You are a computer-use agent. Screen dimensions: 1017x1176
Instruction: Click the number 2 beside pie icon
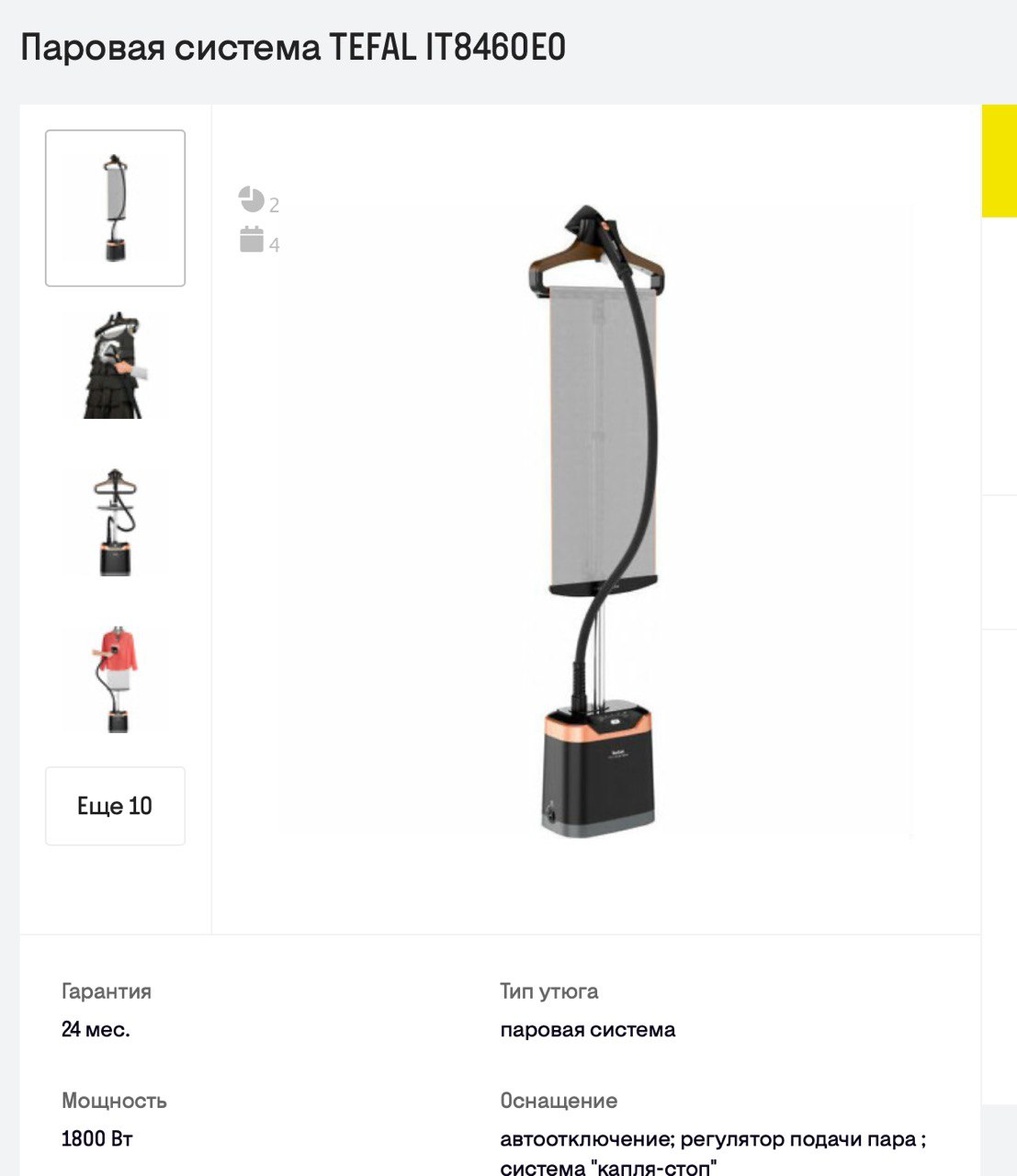pos(275,205)
